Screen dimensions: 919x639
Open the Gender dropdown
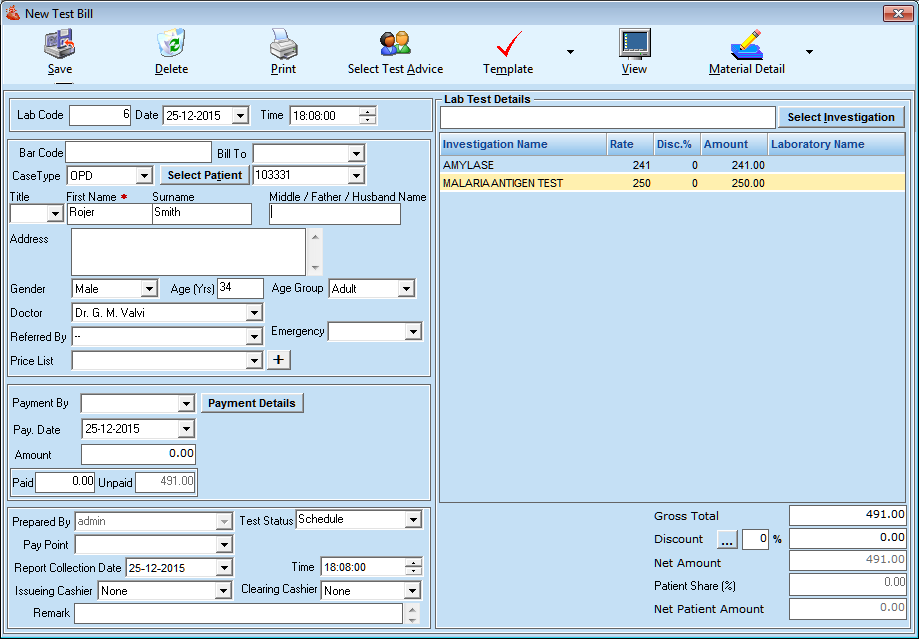(149, 289)
